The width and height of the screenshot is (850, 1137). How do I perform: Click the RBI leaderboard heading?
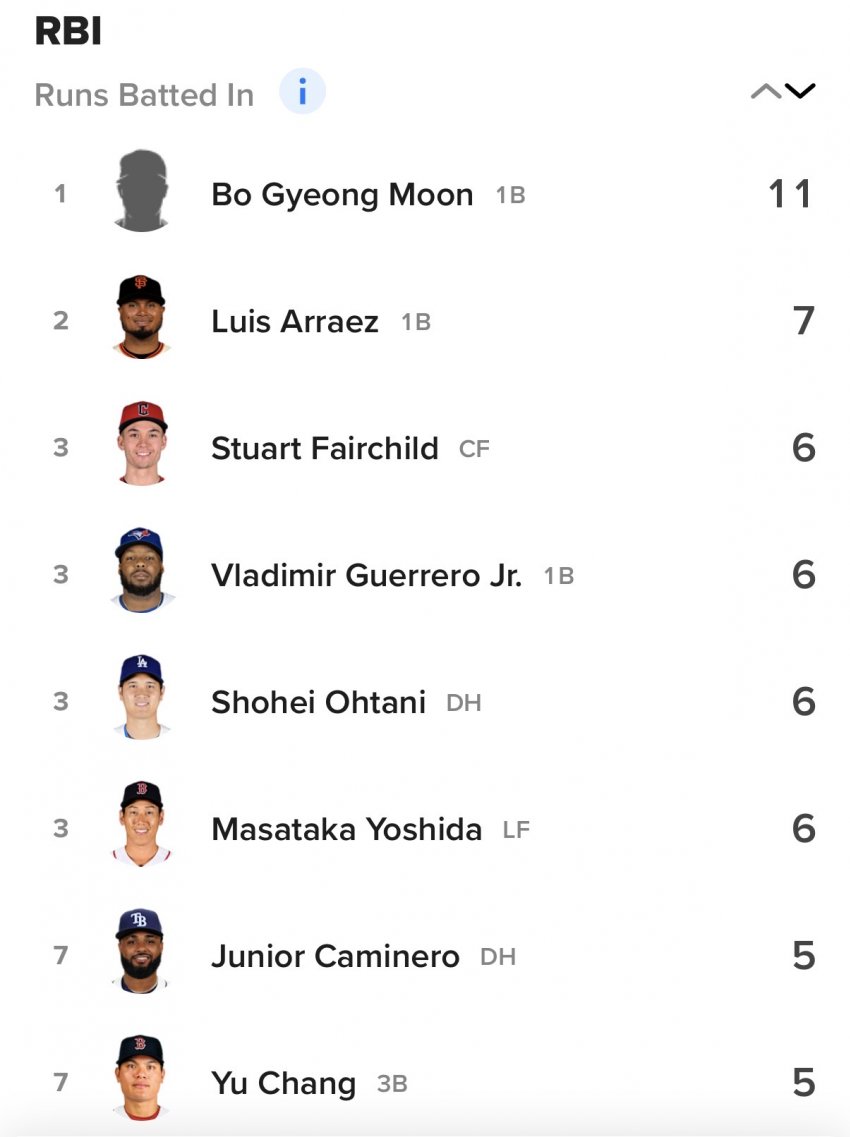pyautogui.click(x=68, y=32)
